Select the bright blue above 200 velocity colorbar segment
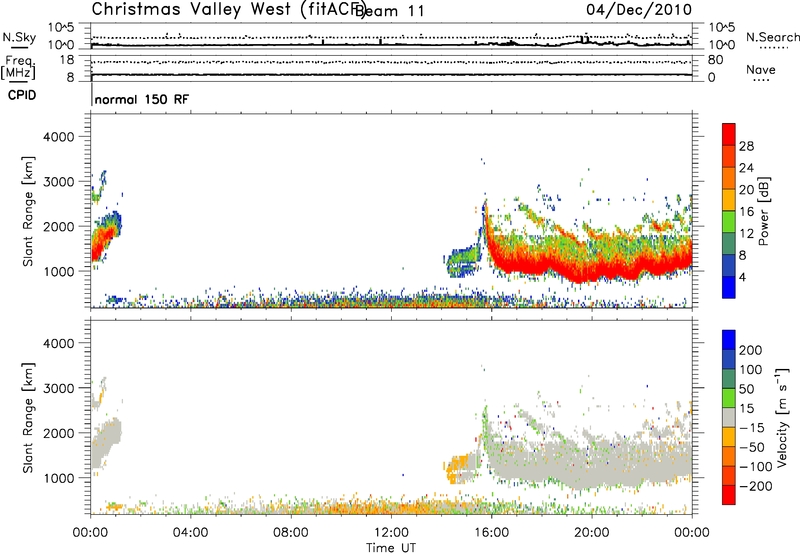The image size is (800, 554). [x=729, y=340]
